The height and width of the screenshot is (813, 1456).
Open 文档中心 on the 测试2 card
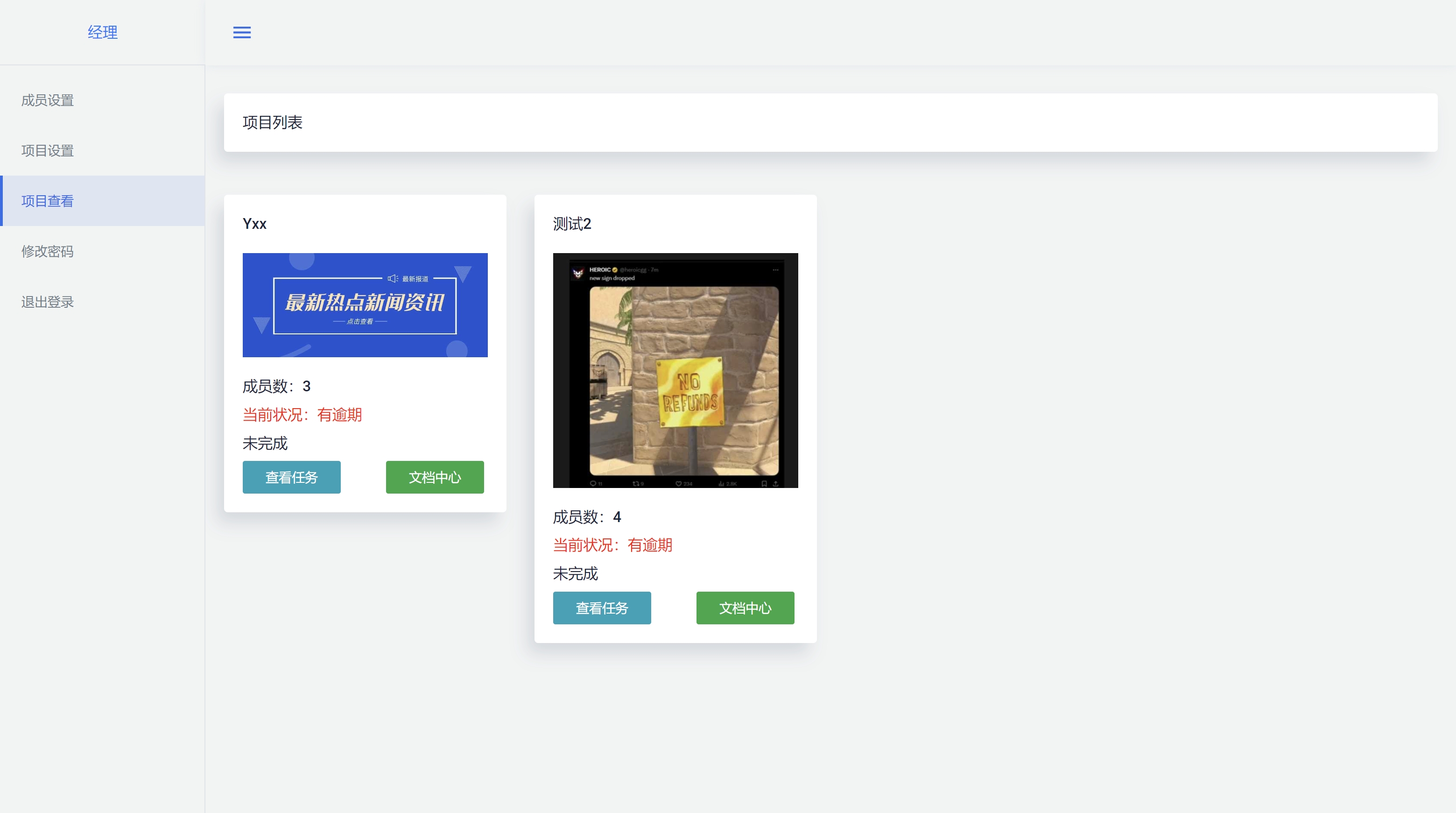point(745,608)
